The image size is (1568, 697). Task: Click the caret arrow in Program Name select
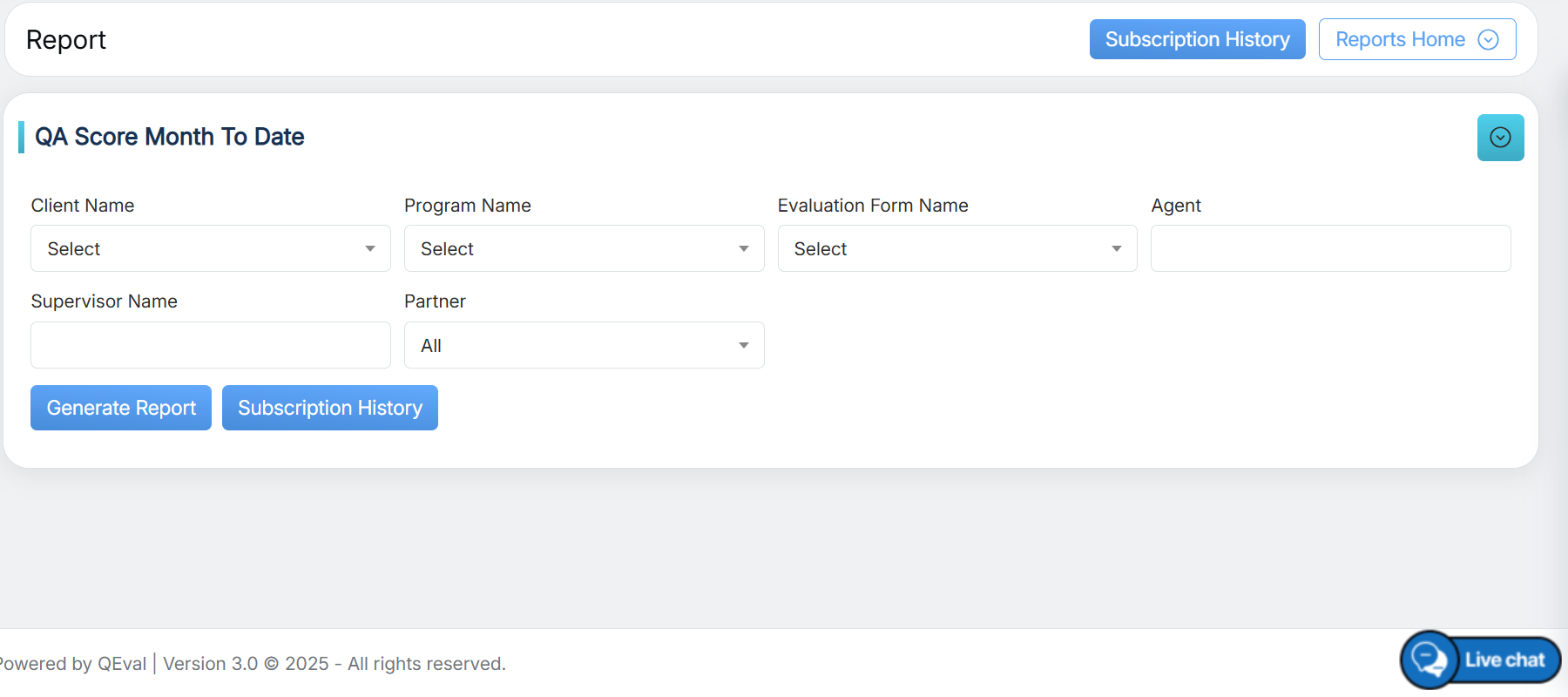[x=743, y=249]
